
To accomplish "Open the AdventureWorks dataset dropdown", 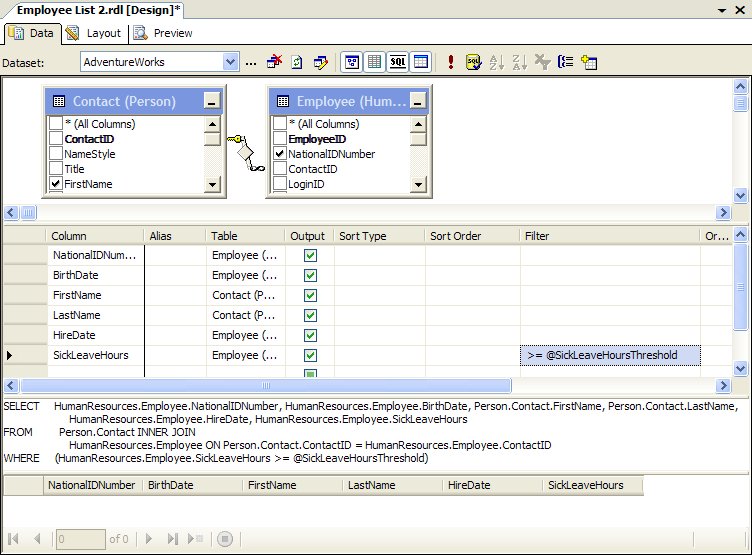I will click(231, 62).
